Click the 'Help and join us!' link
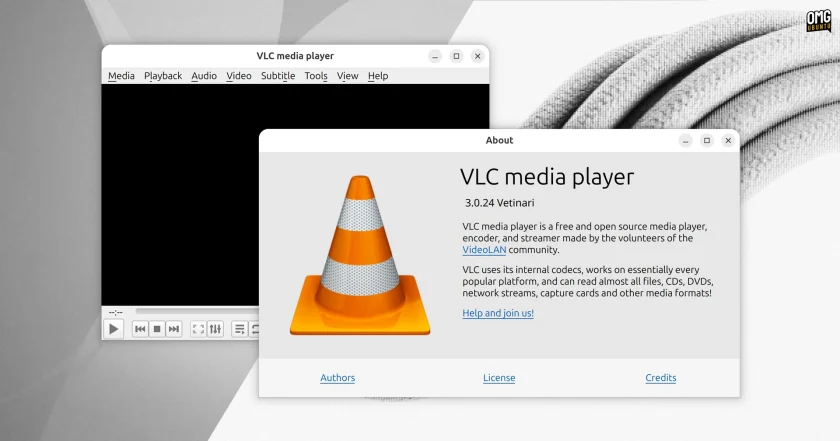Viewport: 840px width, 441px height. [498, 313]
